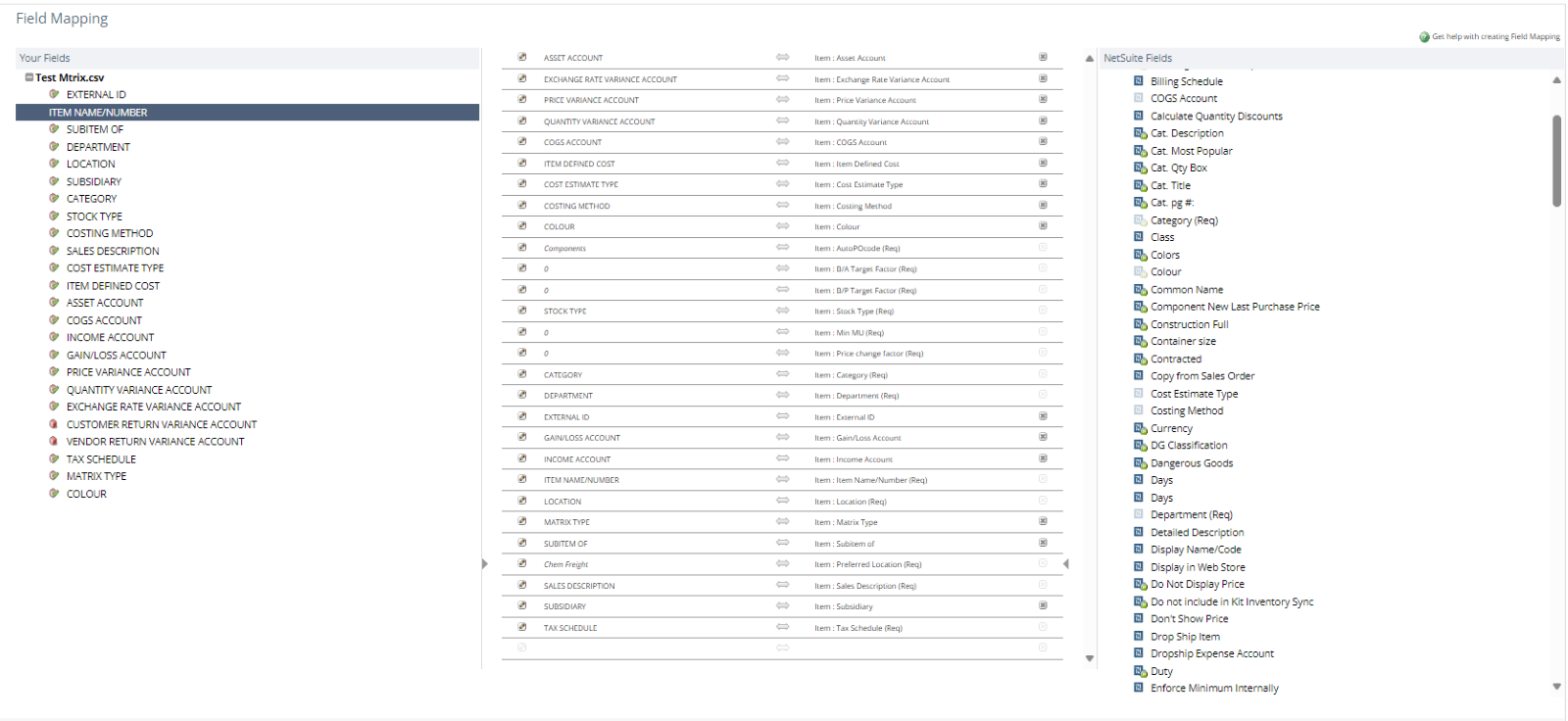
Task: Click edit icon for Chem Freight row
Action: [x=522, y=564]
